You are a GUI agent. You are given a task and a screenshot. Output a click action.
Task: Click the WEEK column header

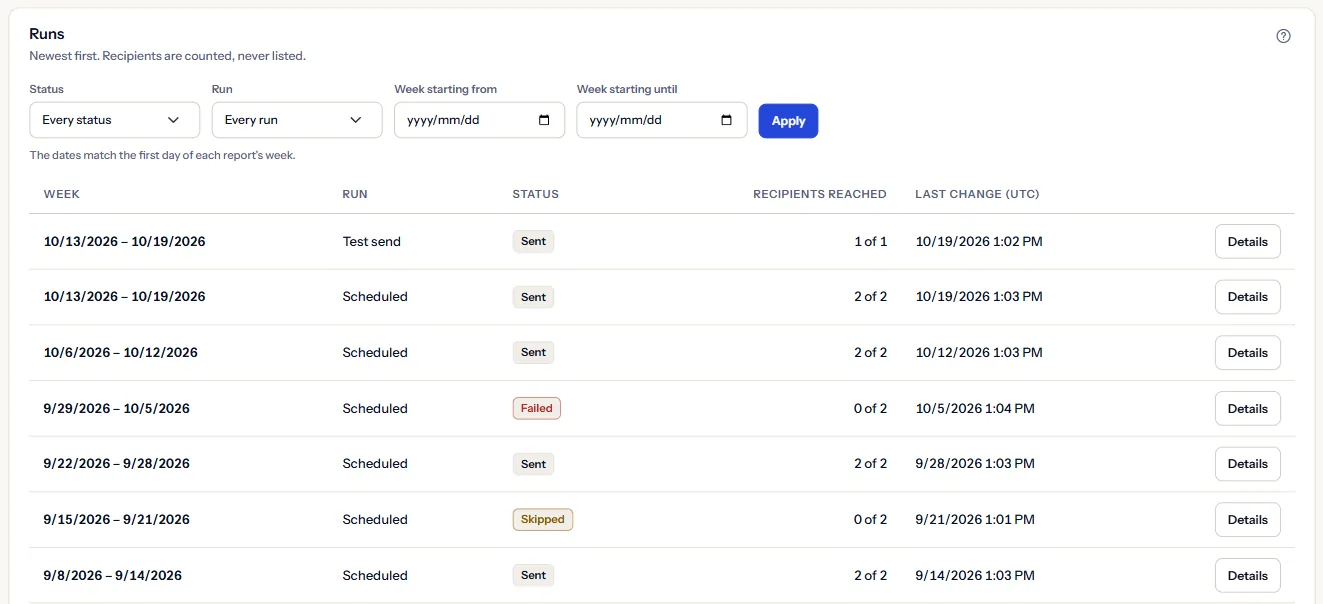click(x=62, y=194)
